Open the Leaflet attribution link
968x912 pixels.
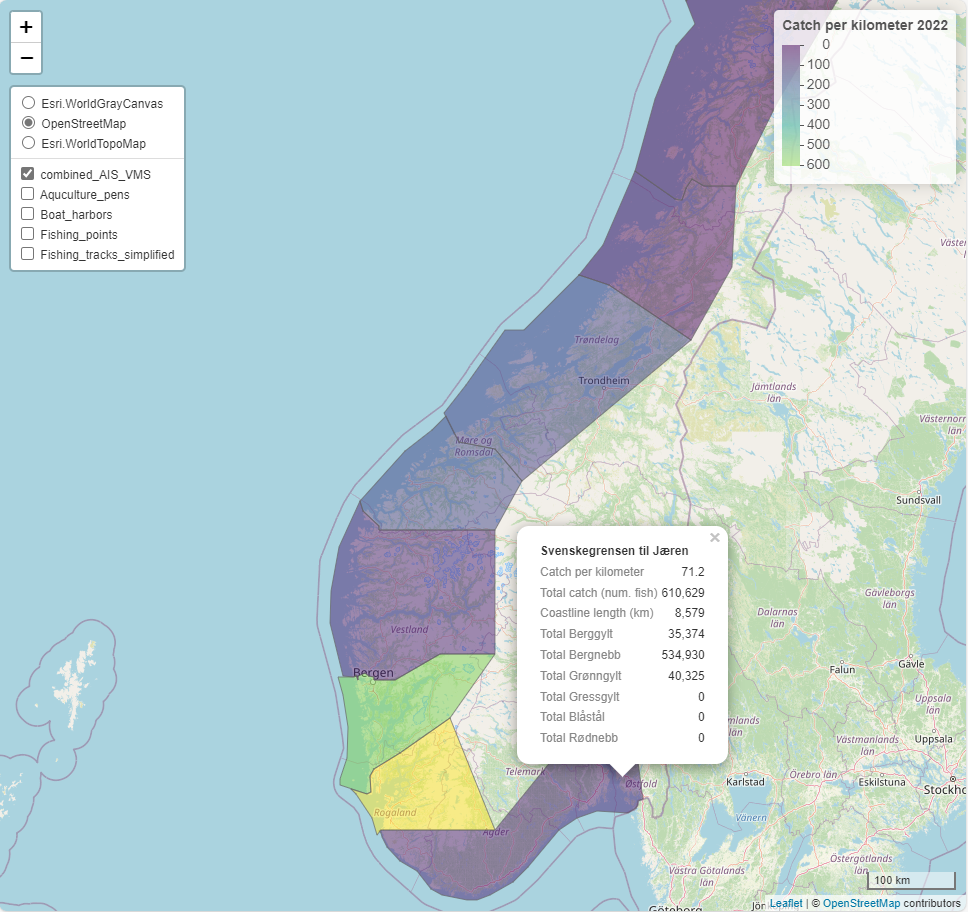pos(785,903)
